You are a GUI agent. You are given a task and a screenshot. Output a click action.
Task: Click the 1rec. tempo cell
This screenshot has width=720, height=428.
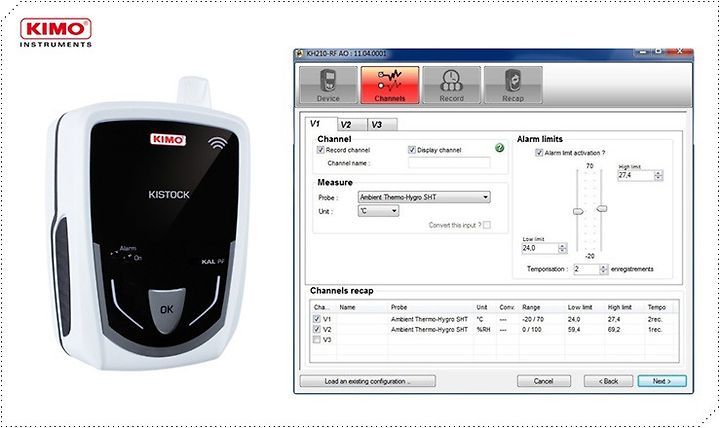655,330
